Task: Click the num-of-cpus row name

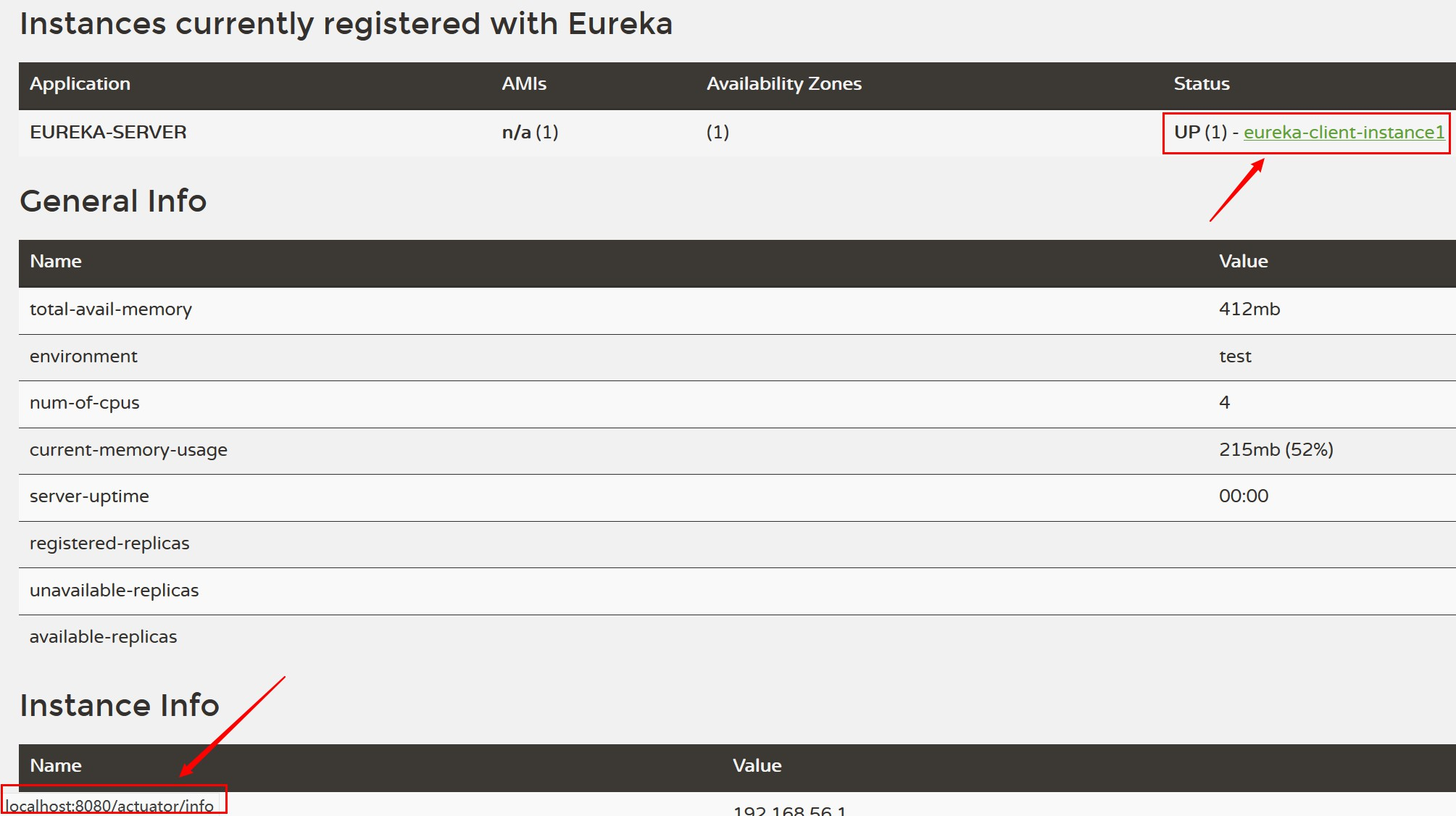Action: tap(84, 403)
